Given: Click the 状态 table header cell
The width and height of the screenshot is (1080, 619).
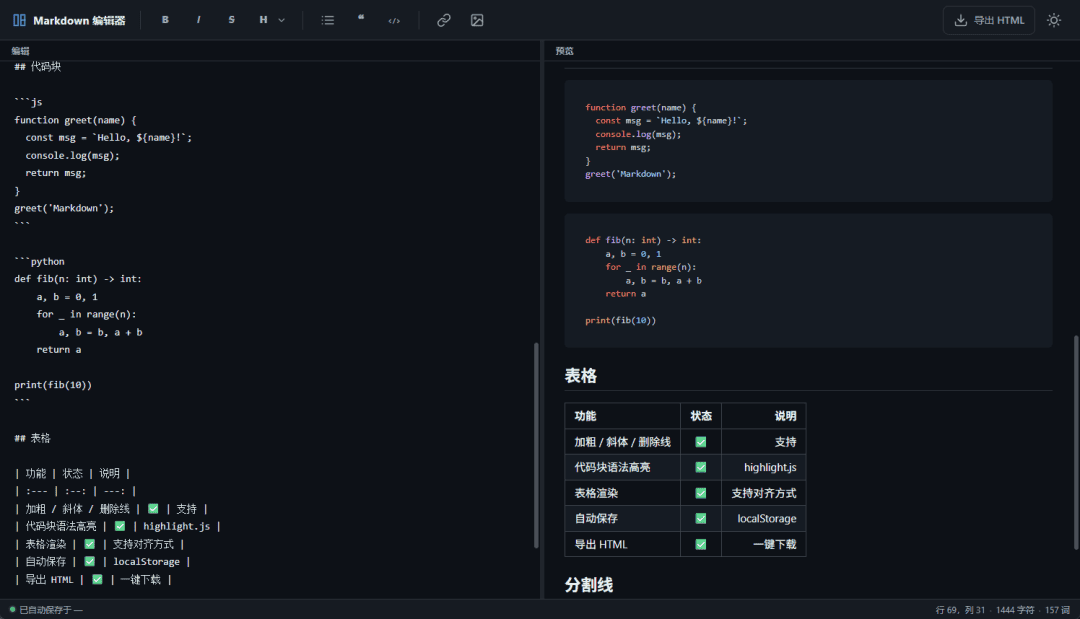Looking at the screenshot, I should point(701,416).
